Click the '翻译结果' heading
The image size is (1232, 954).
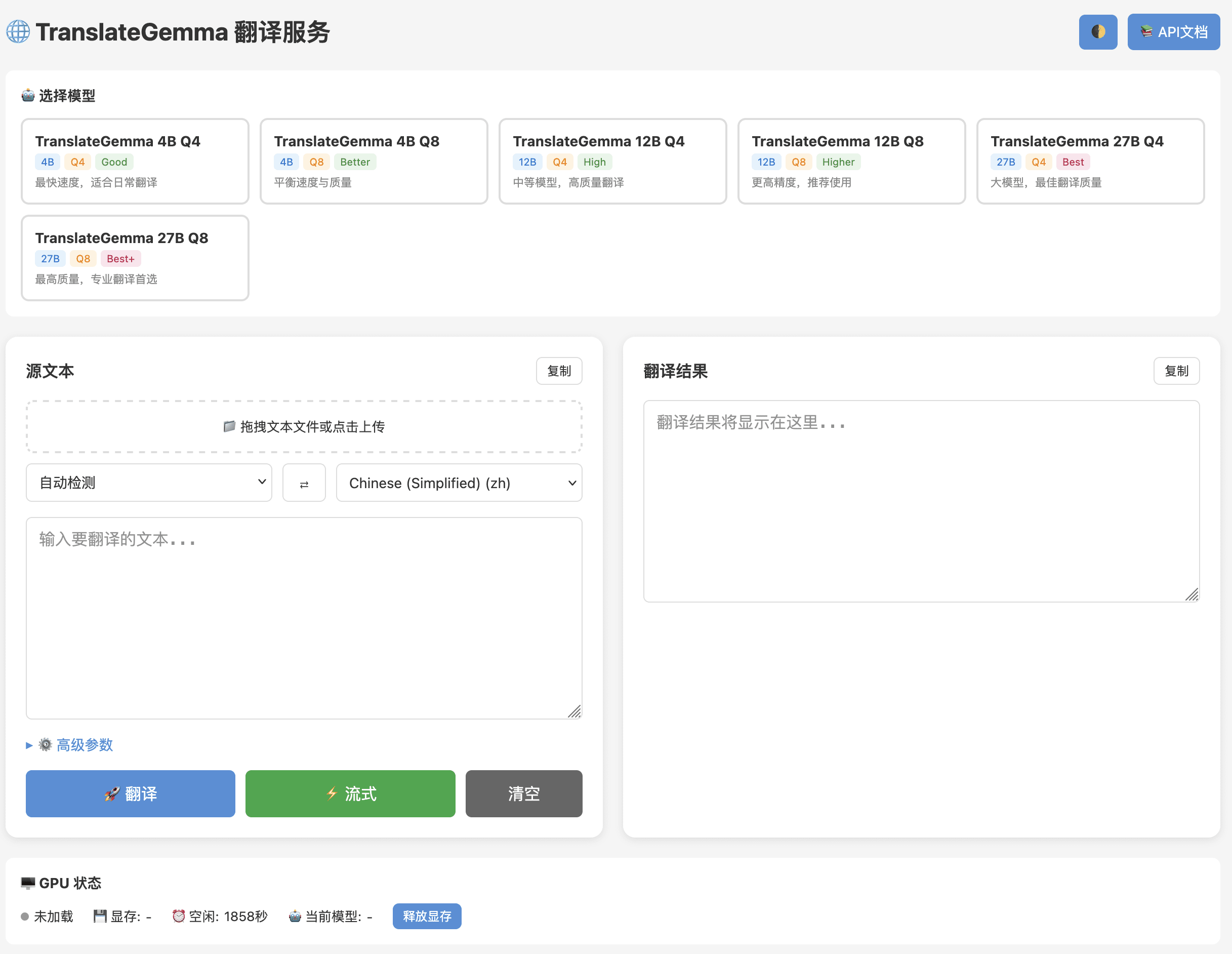676,371
